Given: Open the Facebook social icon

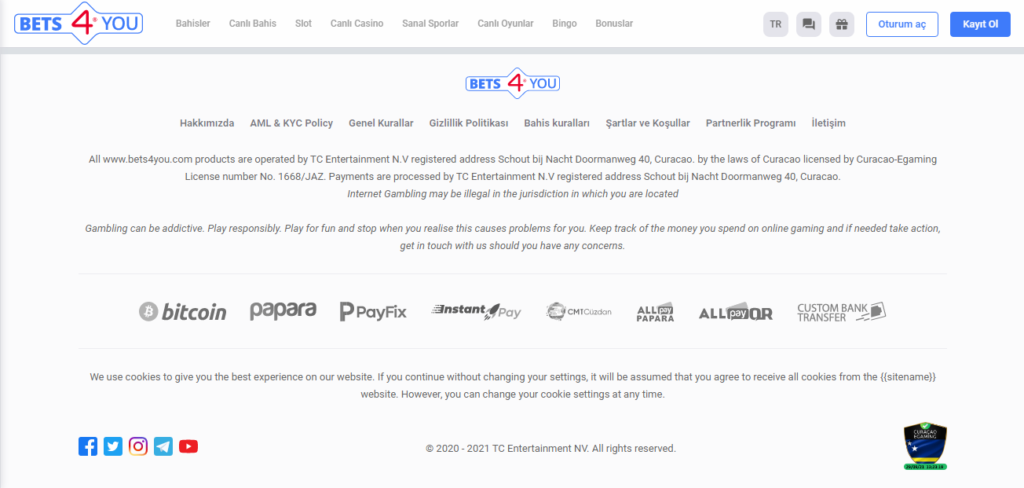Looking at the screenshot, I should click(88, 446).
